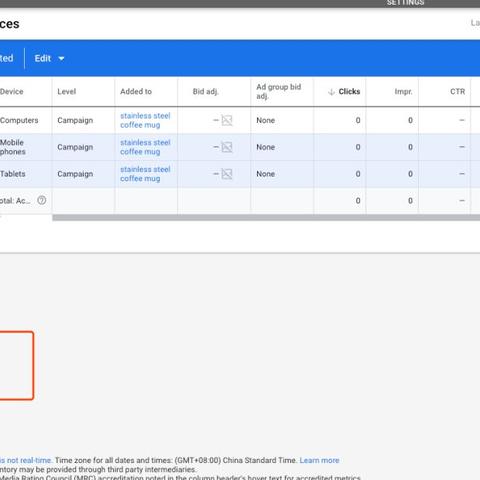480x480 pixels.
Task: Select the Computers device cell
Action: click(x=19, y=120)
